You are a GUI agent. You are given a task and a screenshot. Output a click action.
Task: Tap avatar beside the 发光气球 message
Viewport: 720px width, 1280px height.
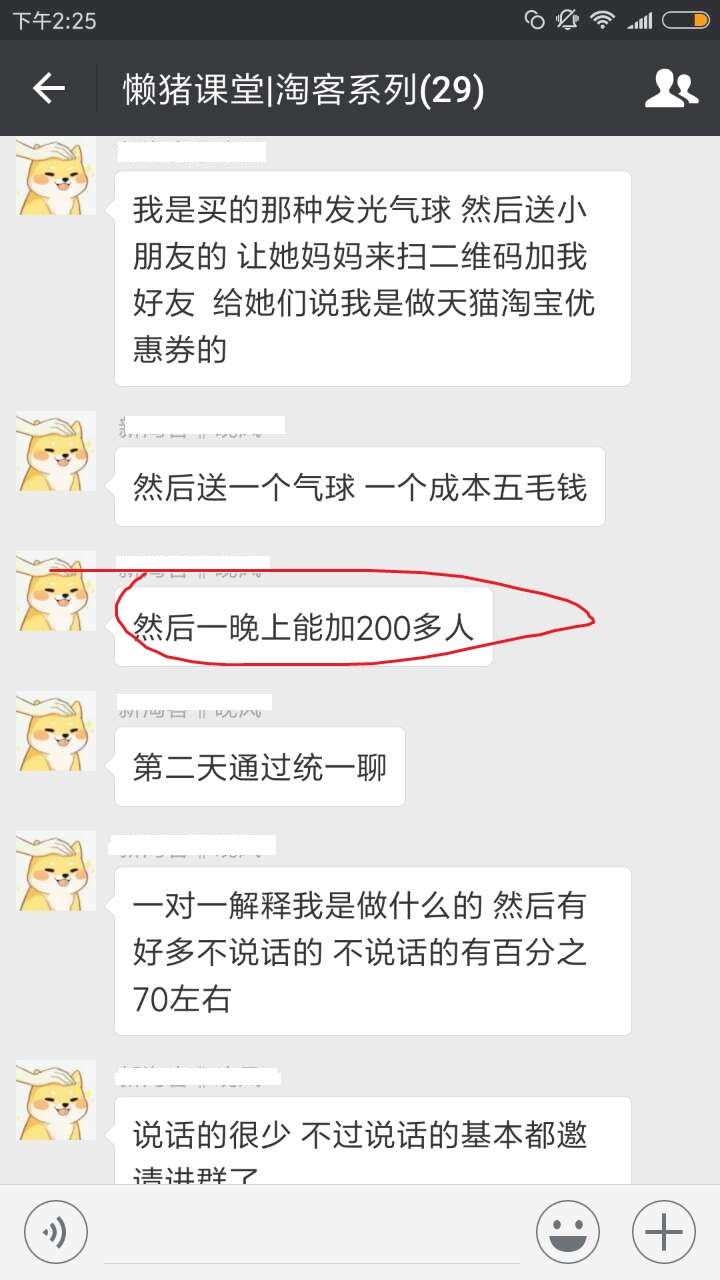pyautogui.click(x=56, y=176)
